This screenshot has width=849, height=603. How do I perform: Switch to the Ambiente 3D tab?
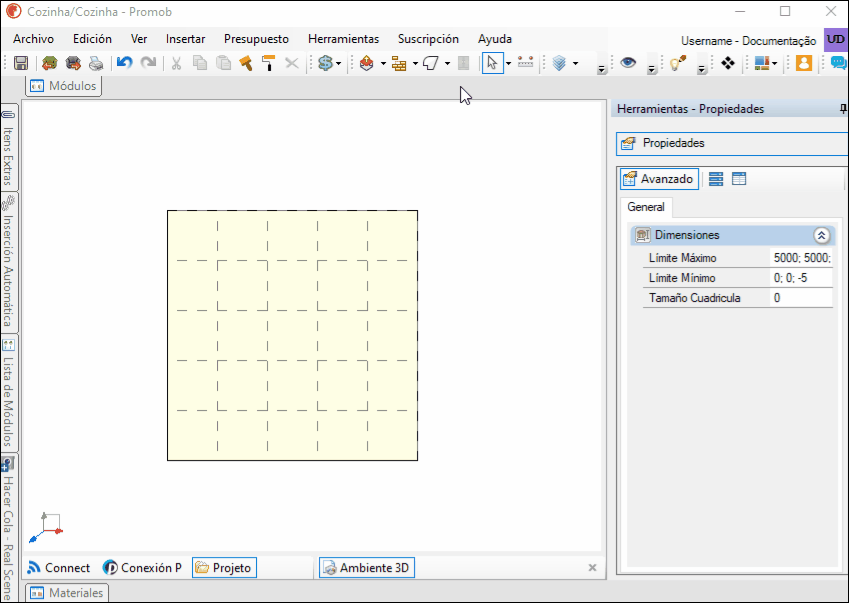pos(367,568)
